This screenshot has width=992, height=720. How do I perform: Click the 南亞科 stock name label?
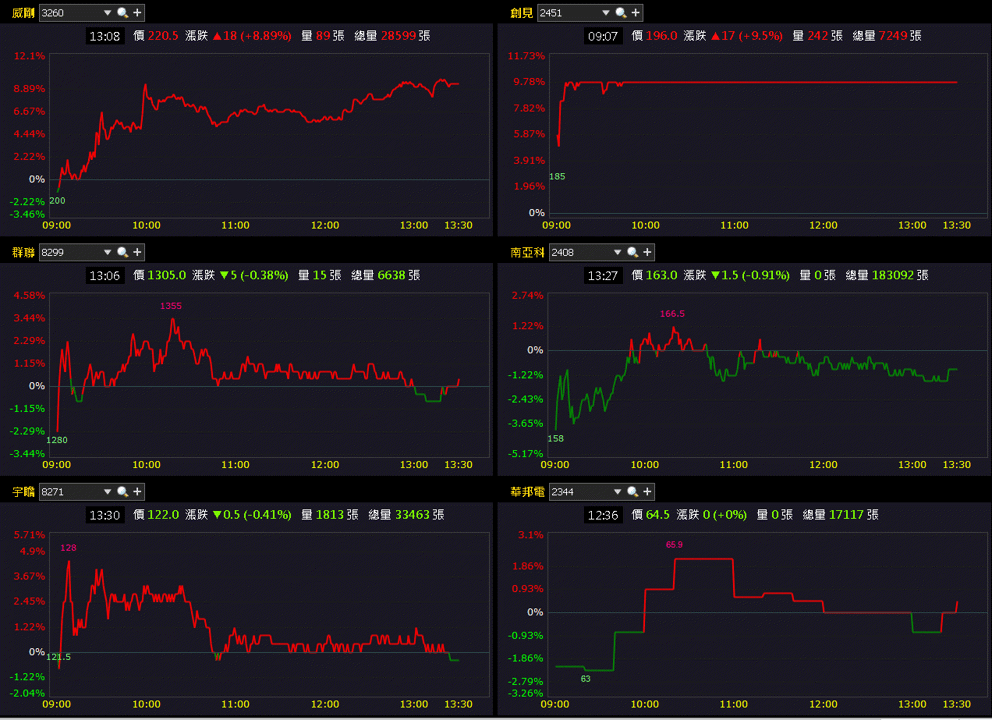click(x=528, y=252)
